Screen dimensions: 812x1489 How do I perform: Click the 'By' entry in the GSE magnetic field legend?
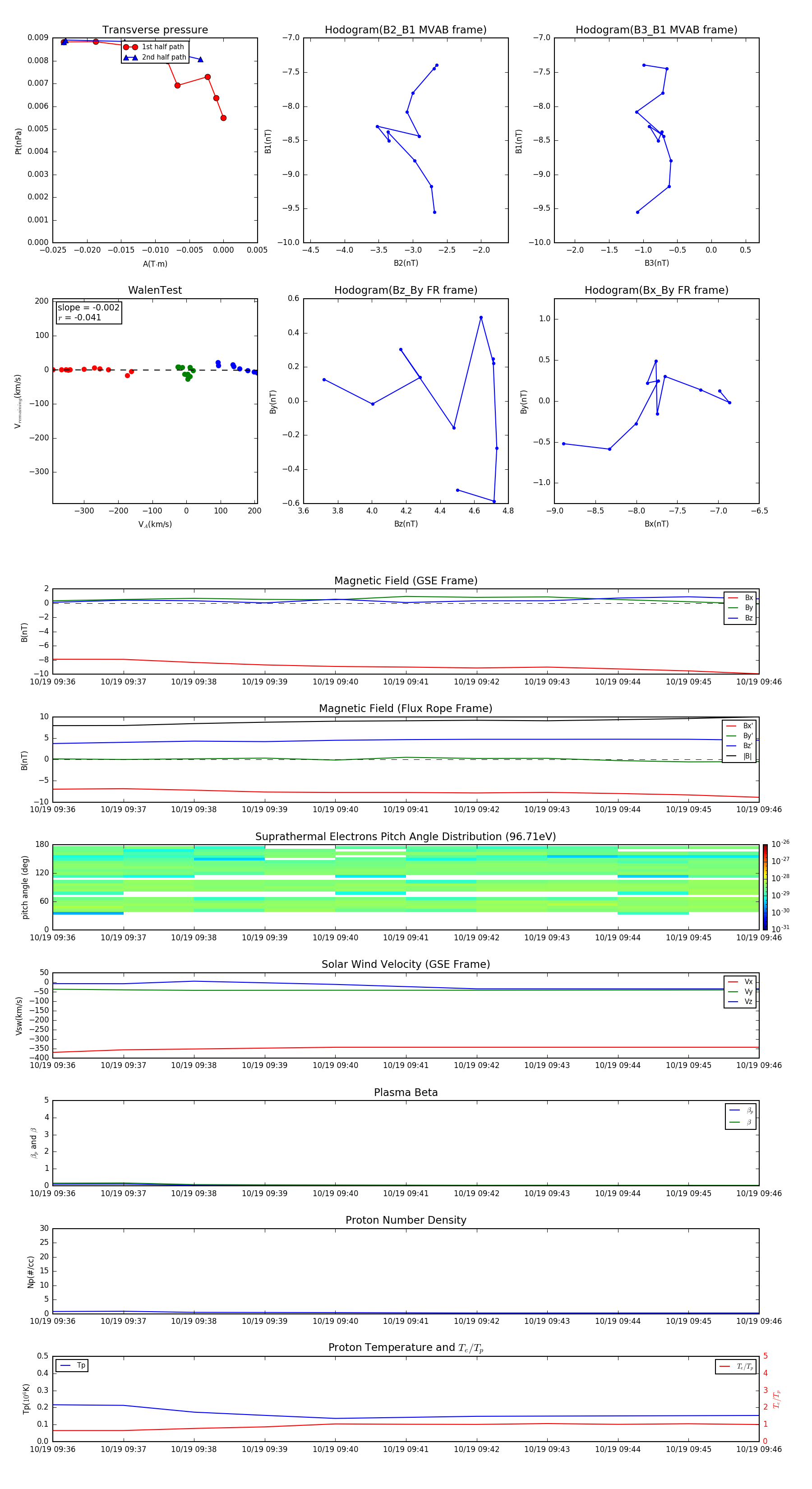[740, 607]
